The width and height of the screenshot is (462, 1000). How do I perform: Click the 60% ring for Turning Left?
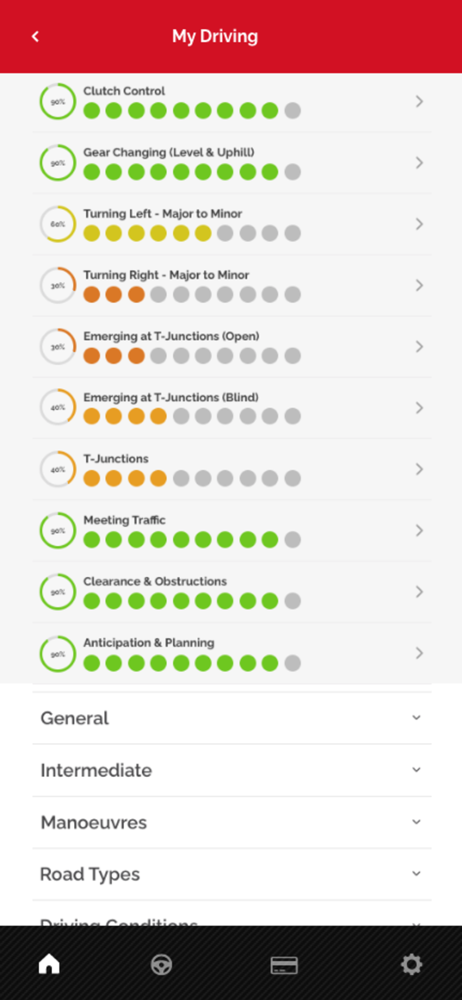point(58,224)
